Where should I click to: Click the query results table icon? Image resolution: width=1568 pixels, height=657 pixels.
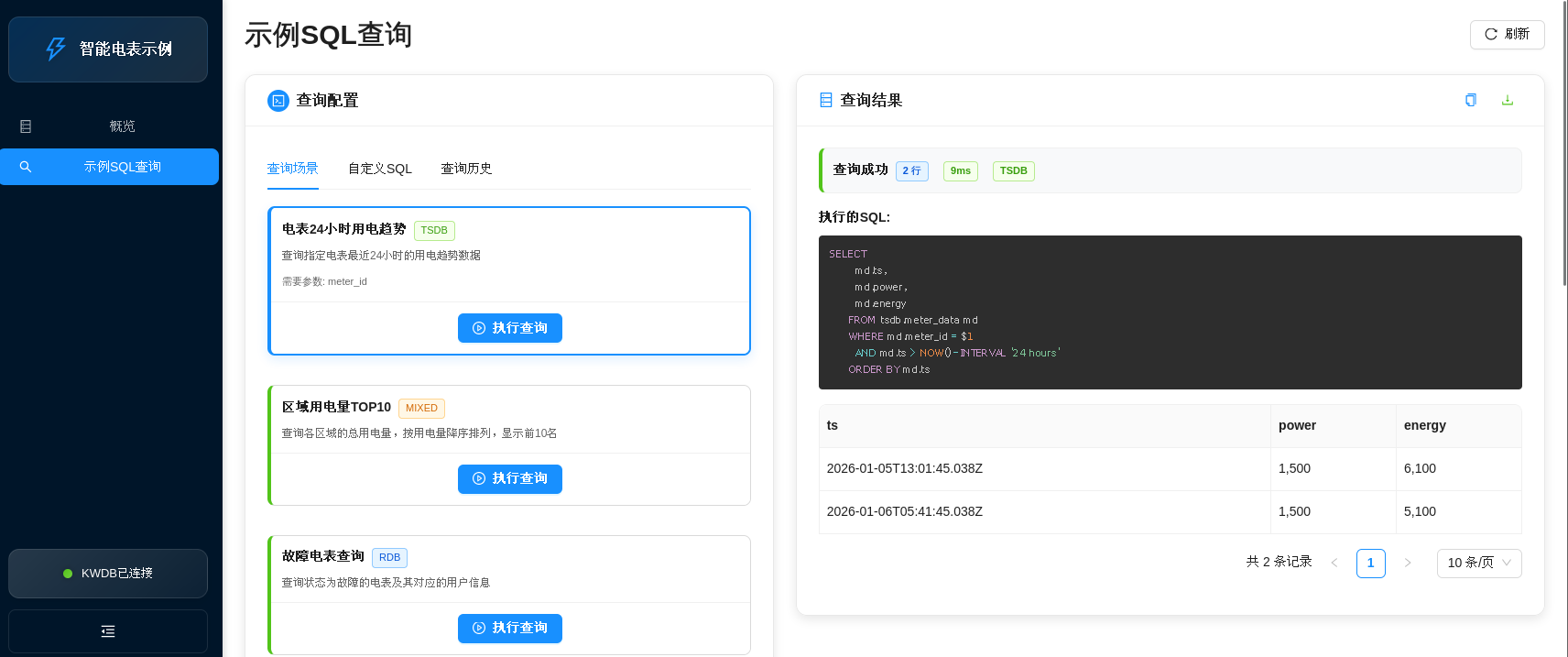point(826,100)
